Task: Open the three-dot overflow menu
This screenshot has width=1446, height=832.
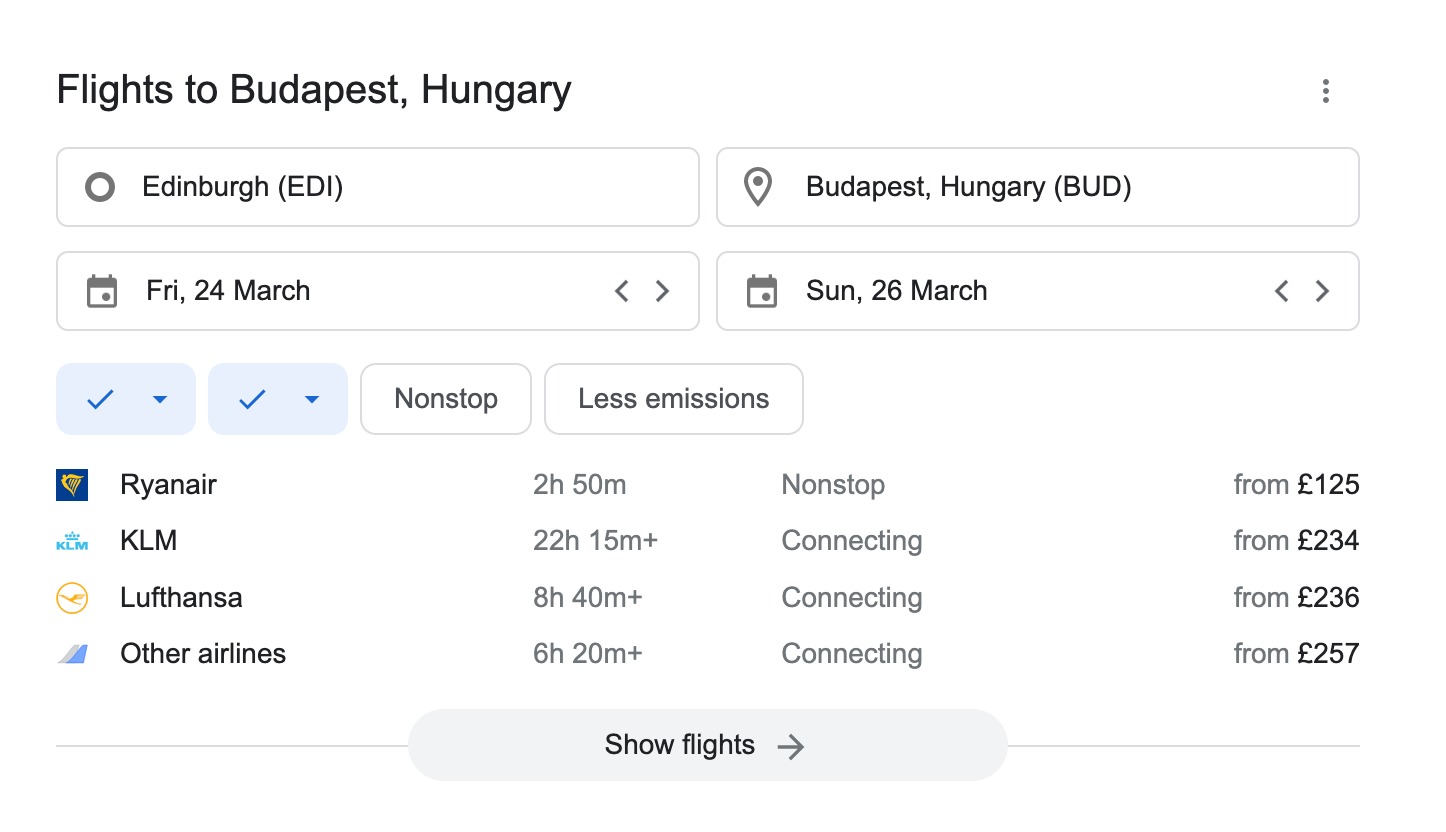Action: [x=1326, y=91]
